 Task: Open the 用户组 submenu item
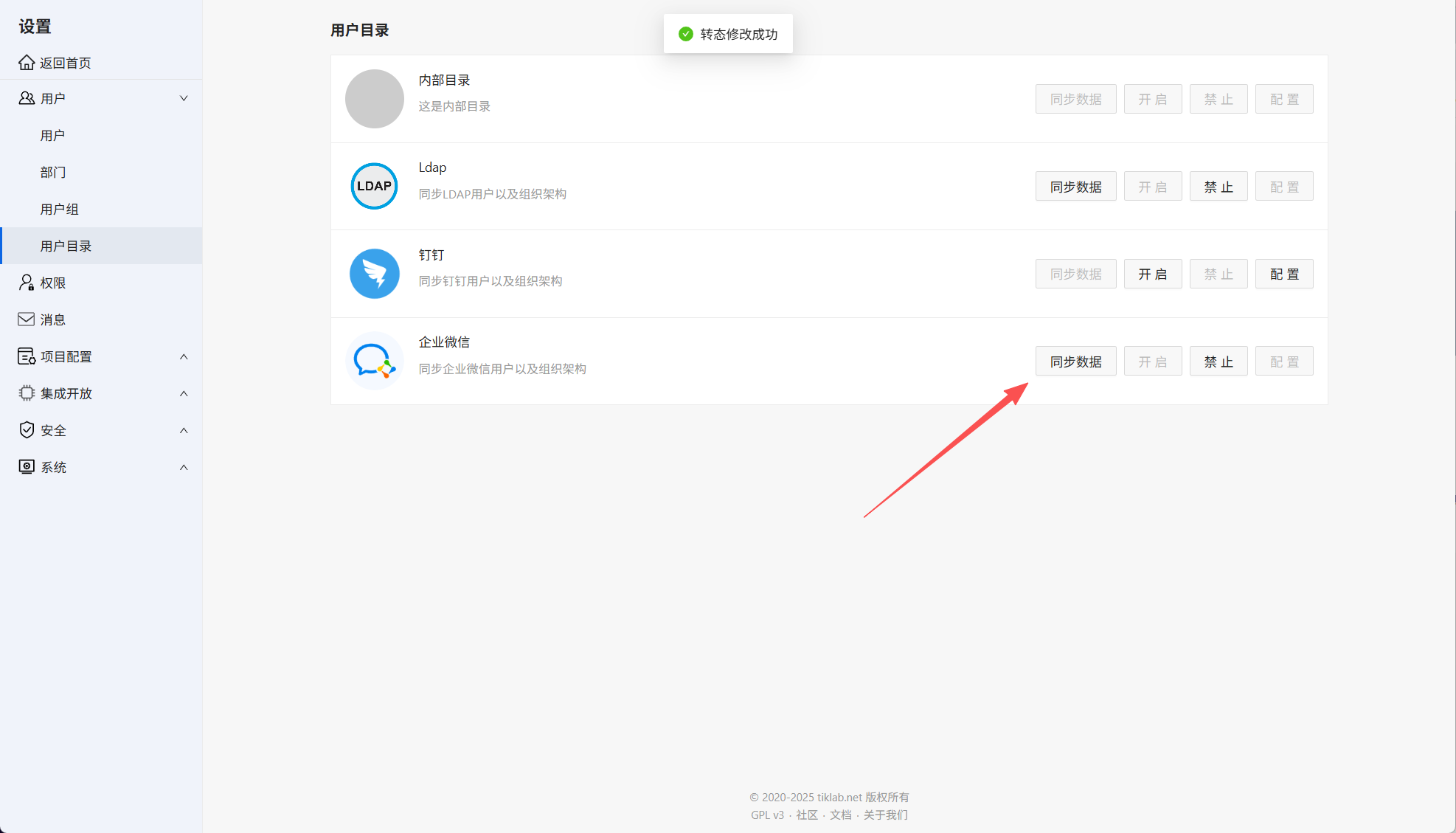point(59,209)
